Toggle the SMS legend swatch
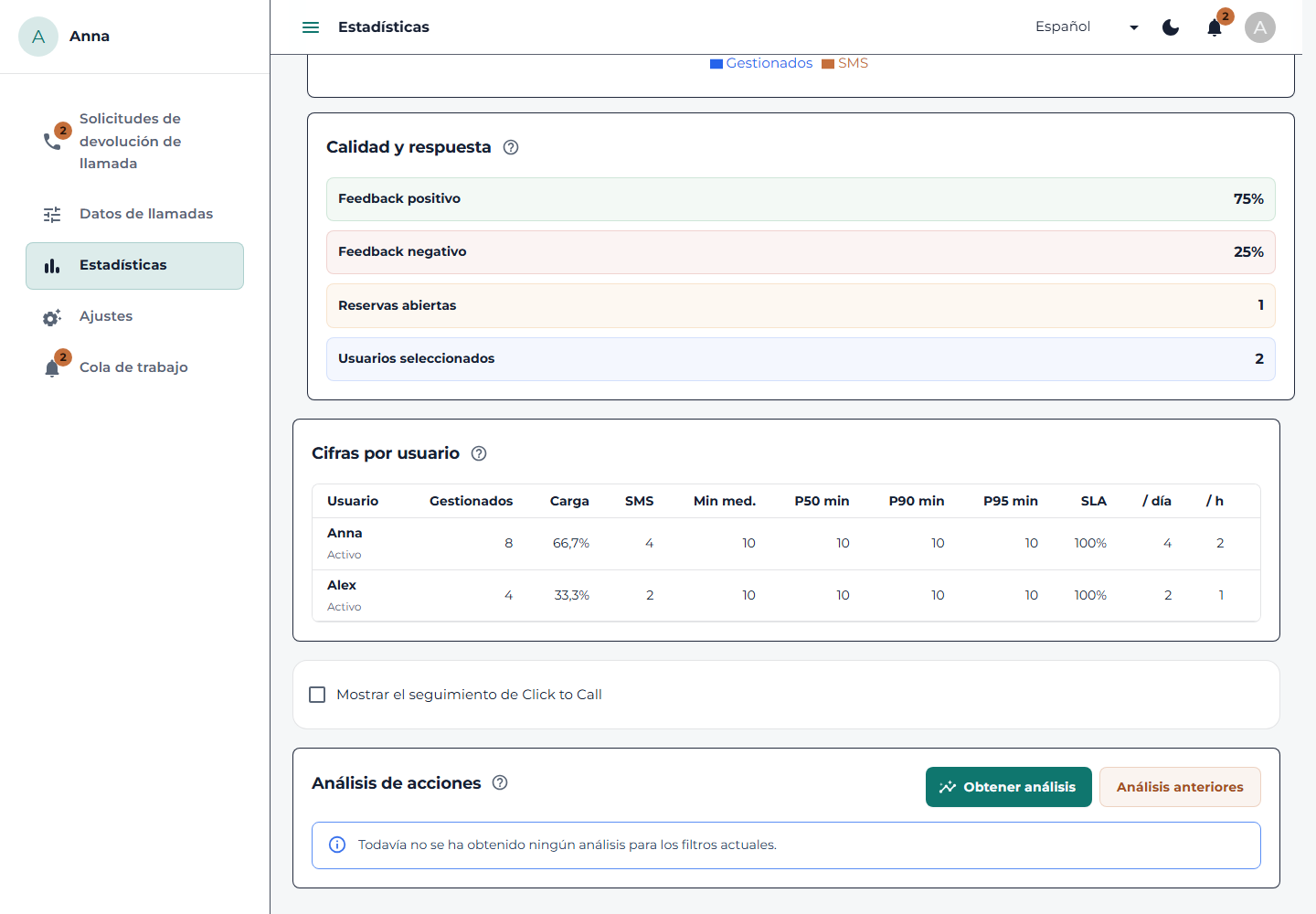Viewport: 1316px width, 914px height. [828, 64]
